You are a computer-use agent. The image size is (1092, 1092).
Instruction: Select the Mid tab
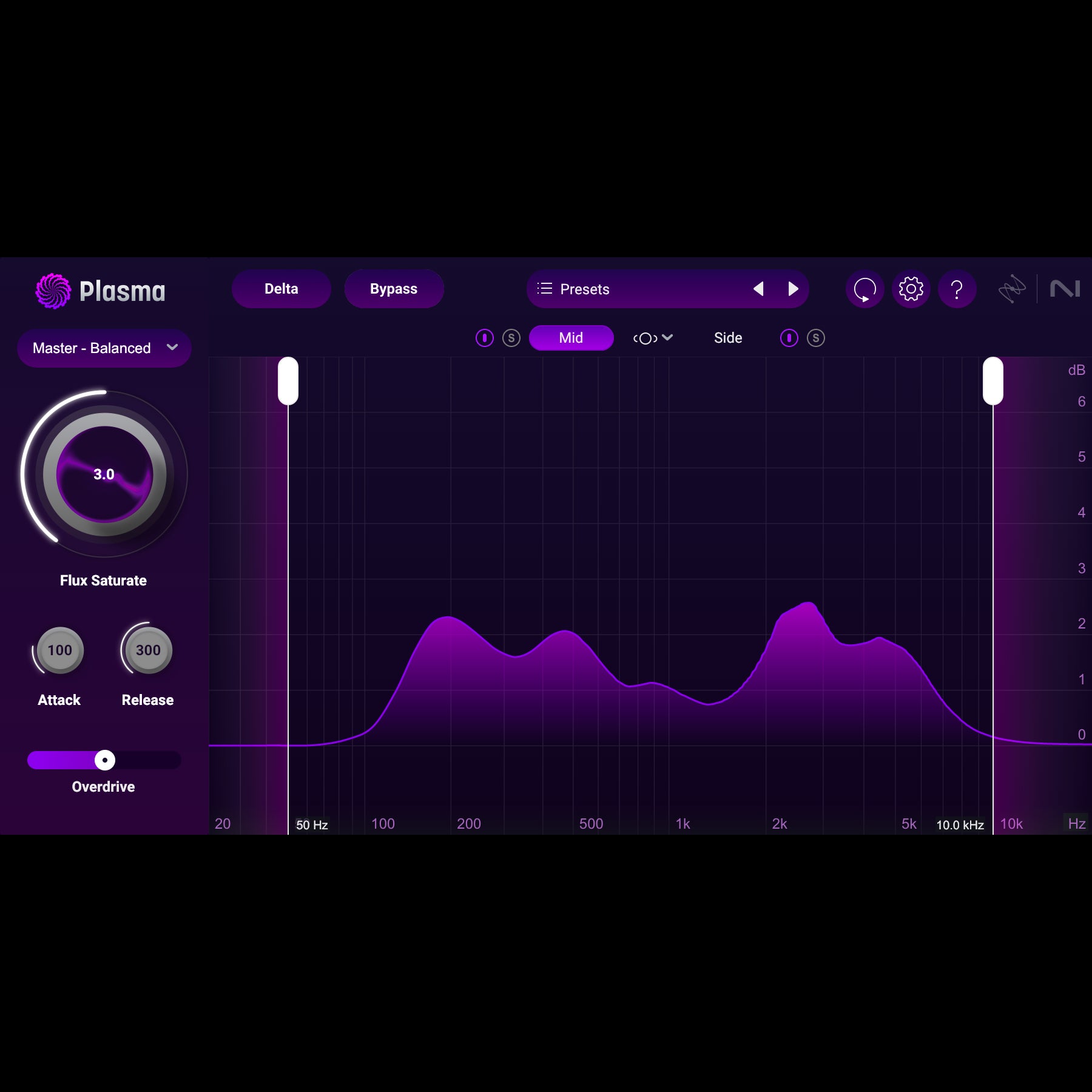tap(571, 338)
